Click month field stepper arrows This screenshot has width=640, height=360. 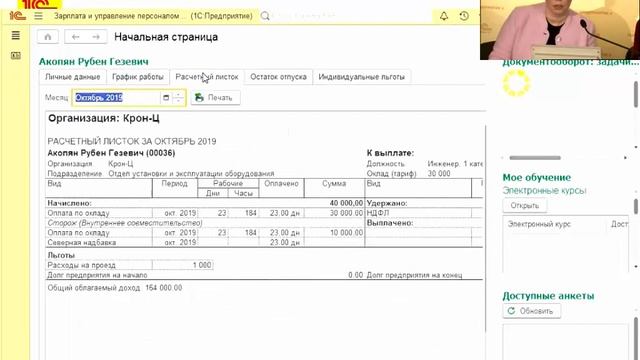click(178, 98)
